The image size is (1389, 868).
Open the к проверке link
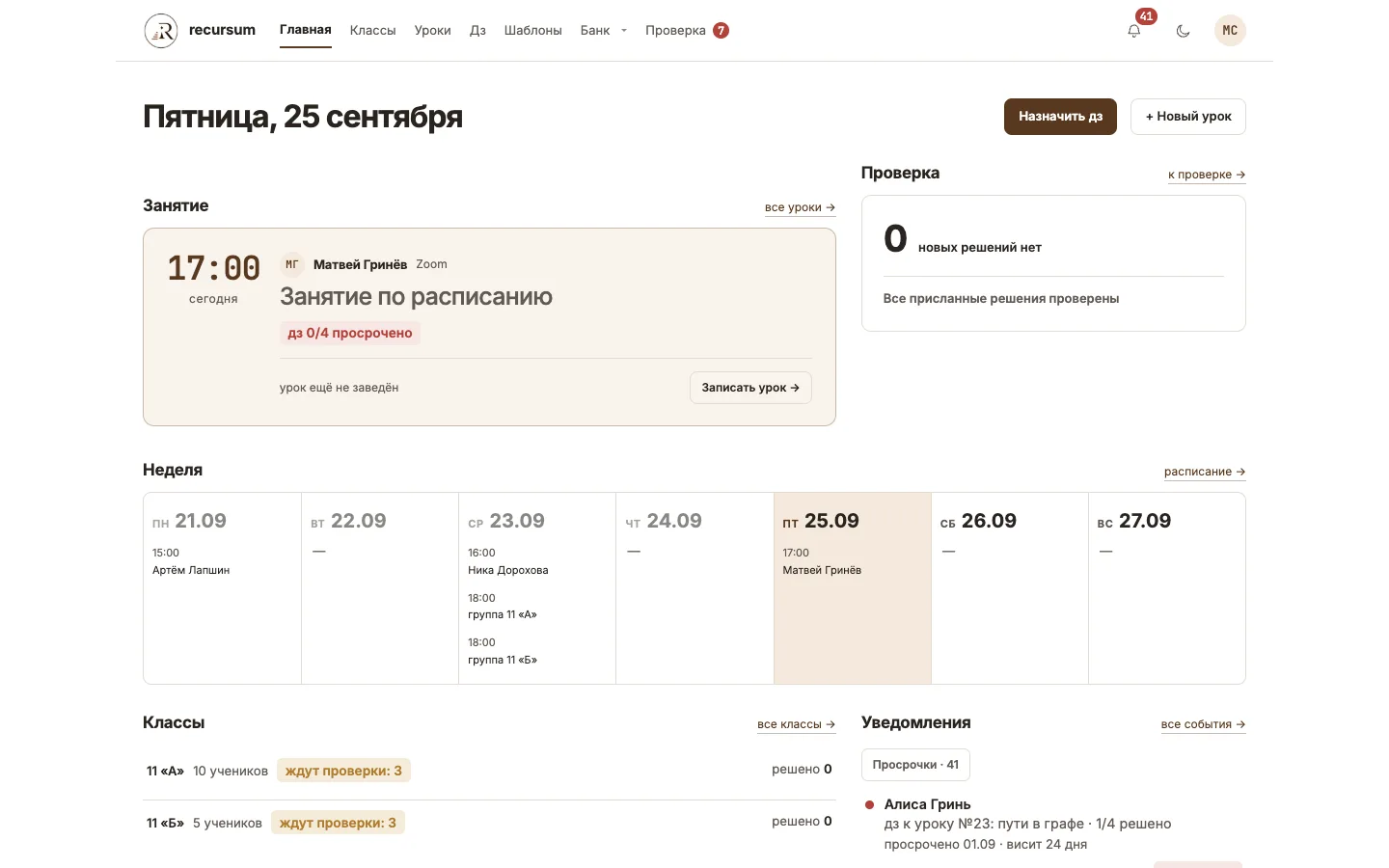point(1207,175)
